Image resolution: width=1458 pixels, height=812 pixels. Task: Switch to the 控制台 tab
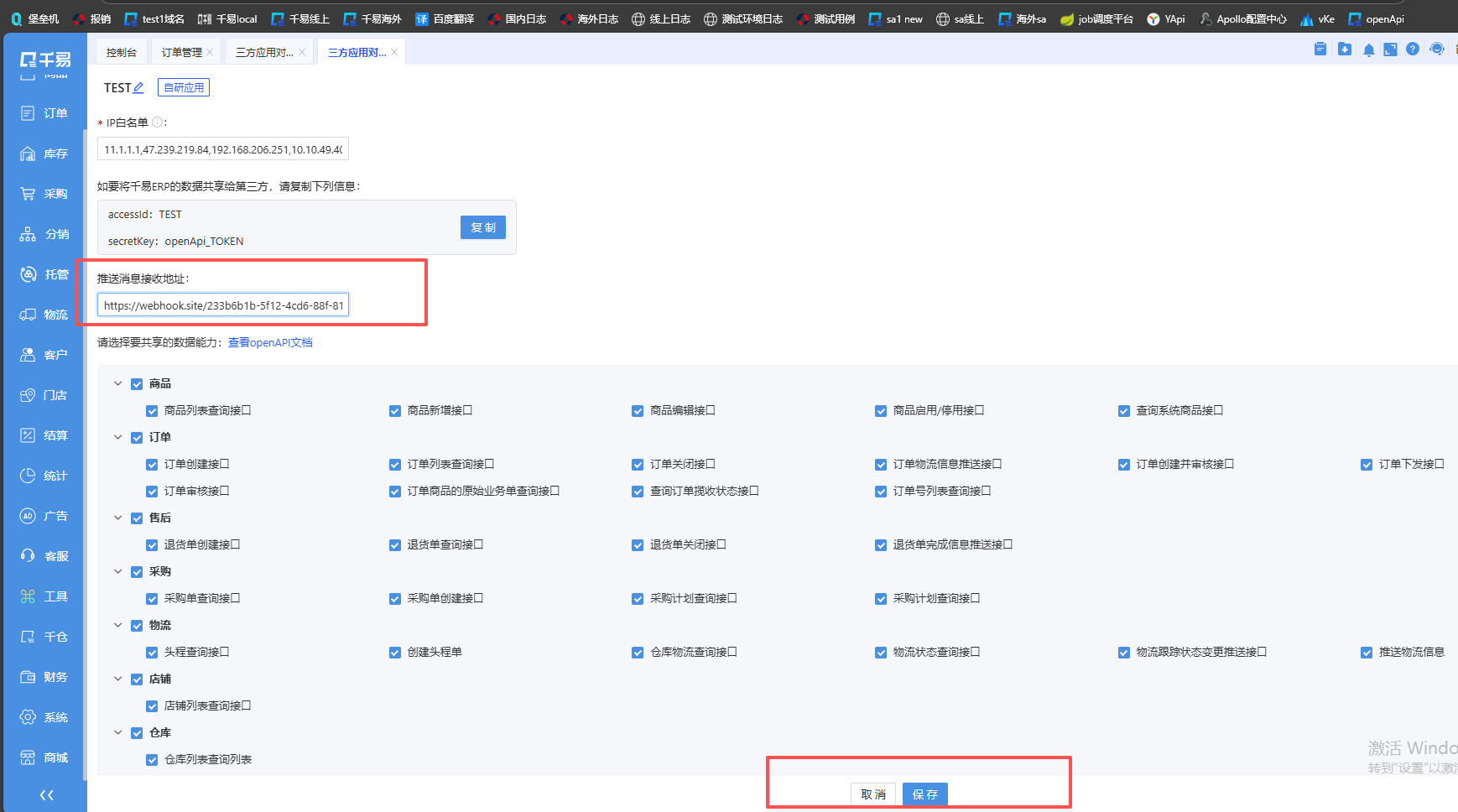pos(122,52)
